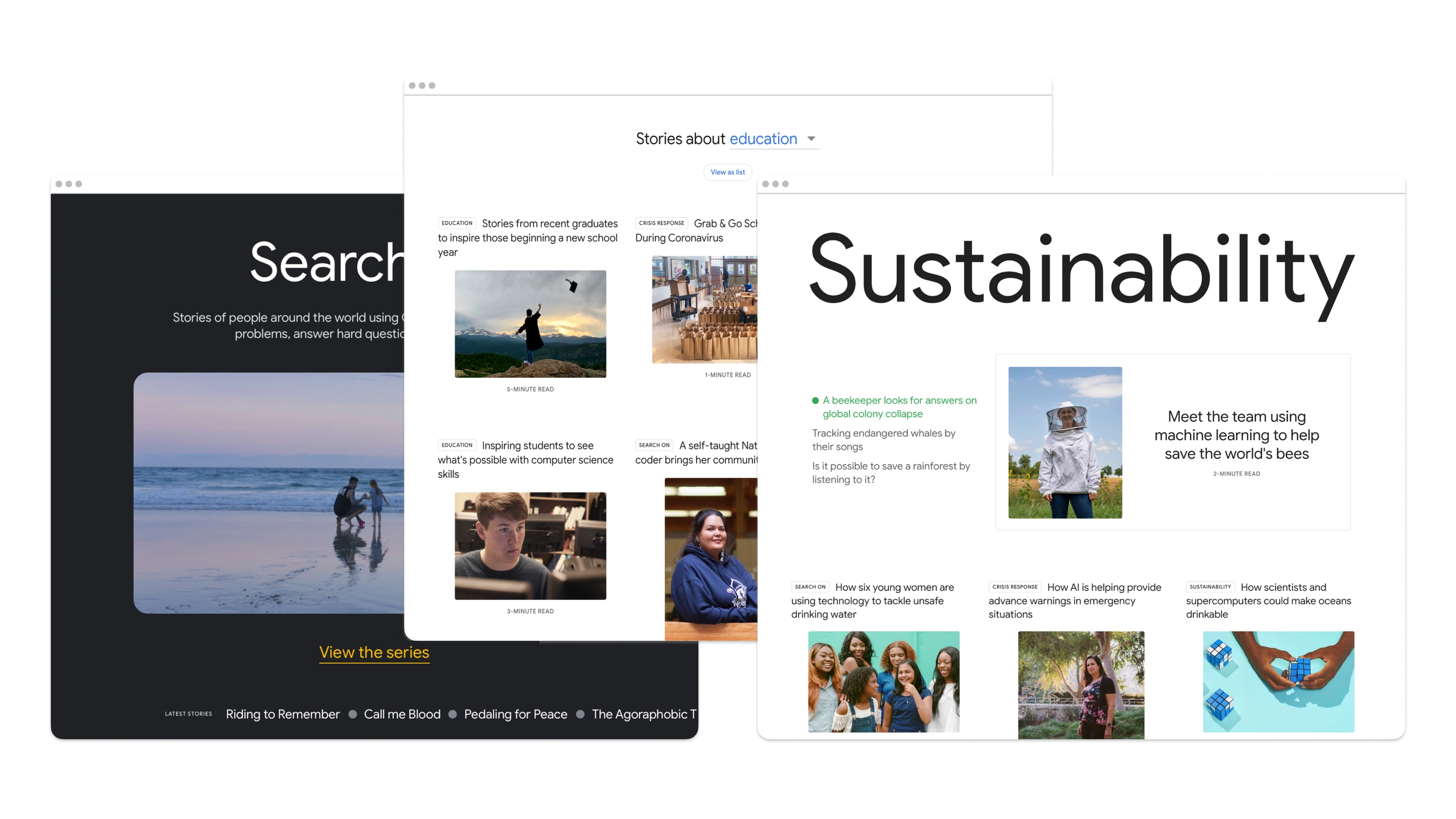Click the graduate throwing cap thumbnail

point(530,324)
